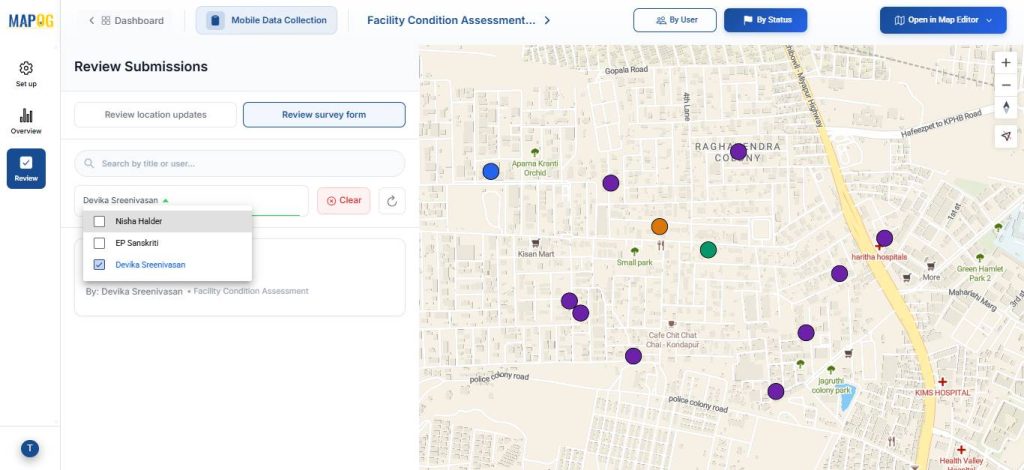Click the Green Hamlet Park 2 label
The height and width of the screenshot is (470, 1024).
coord(980,273)
